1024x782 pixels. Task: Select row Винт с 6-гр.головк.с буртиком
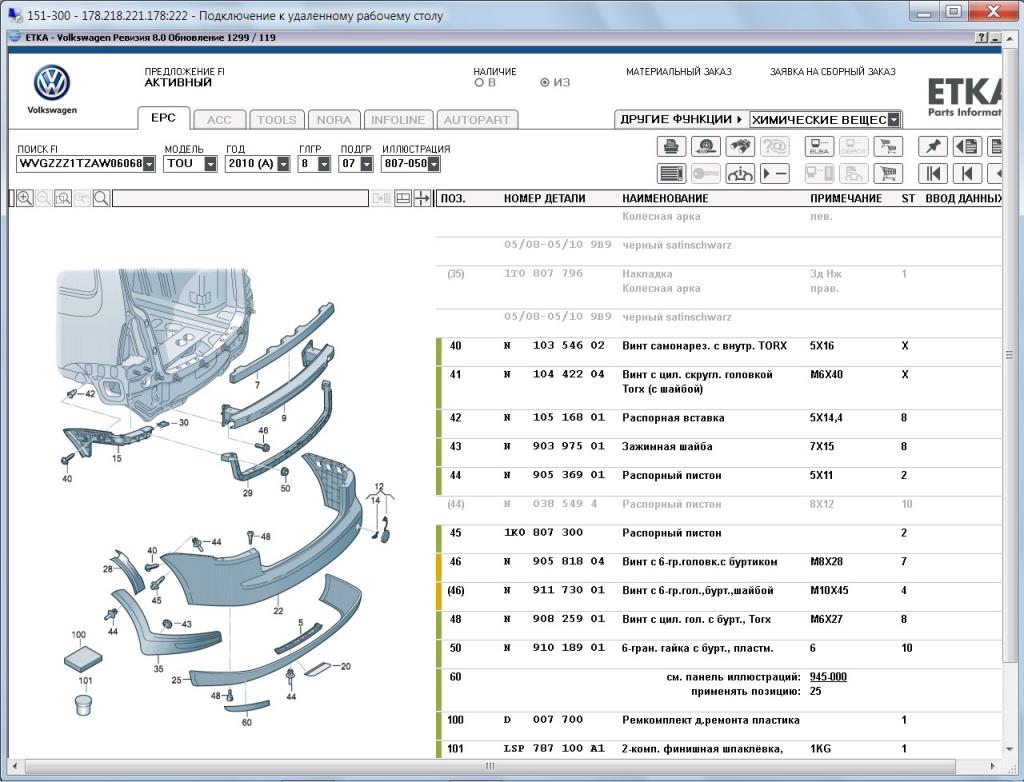(719, 568)
